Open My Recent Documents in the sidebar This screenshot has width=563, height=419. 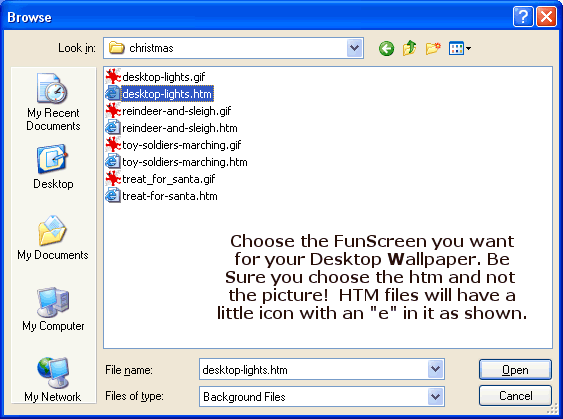(53, 102)
